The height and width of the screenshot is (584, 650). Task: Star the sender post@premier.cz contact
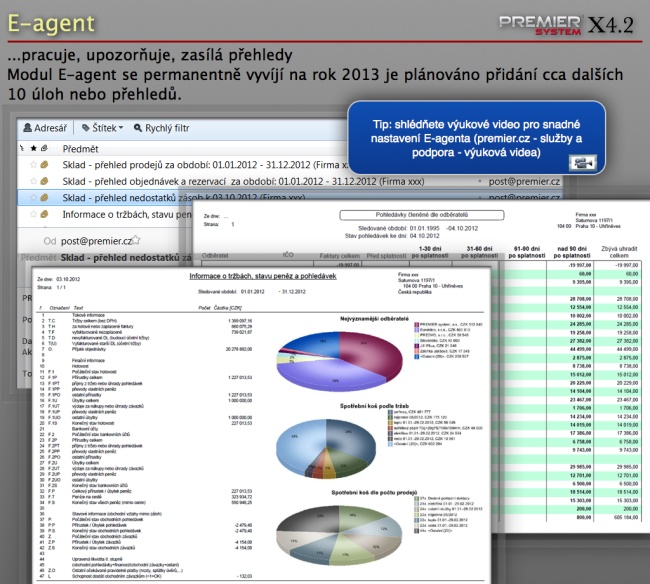pyautogui.click(x=136, y=240)
